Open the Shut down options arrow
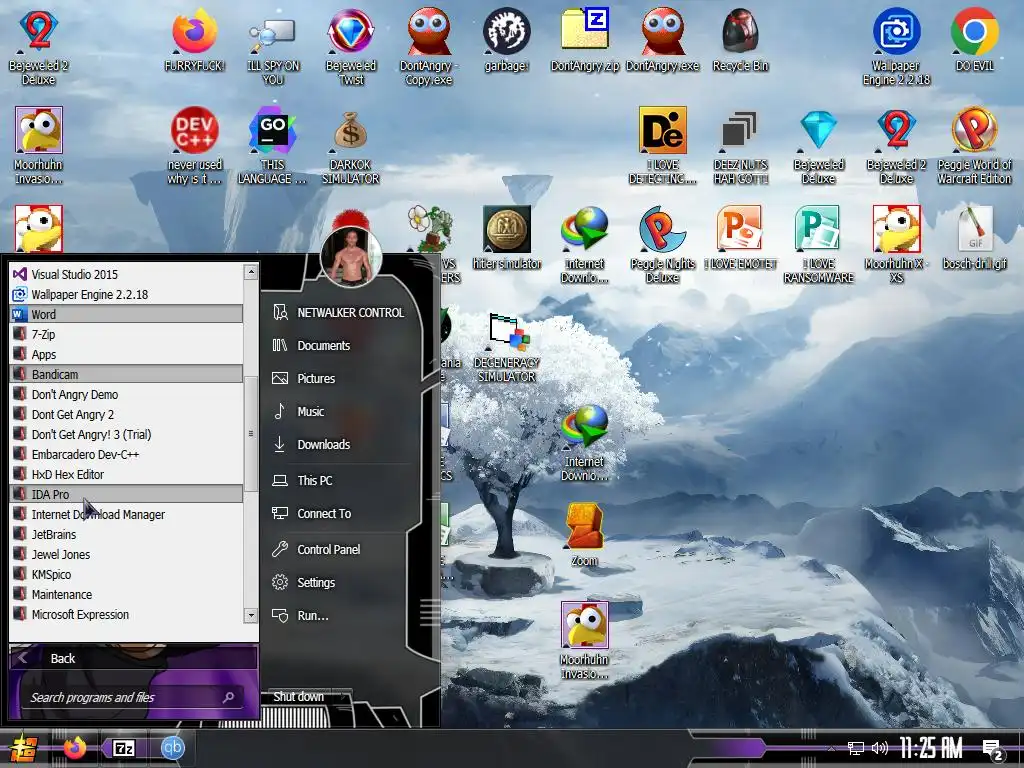 click(343, 697)
